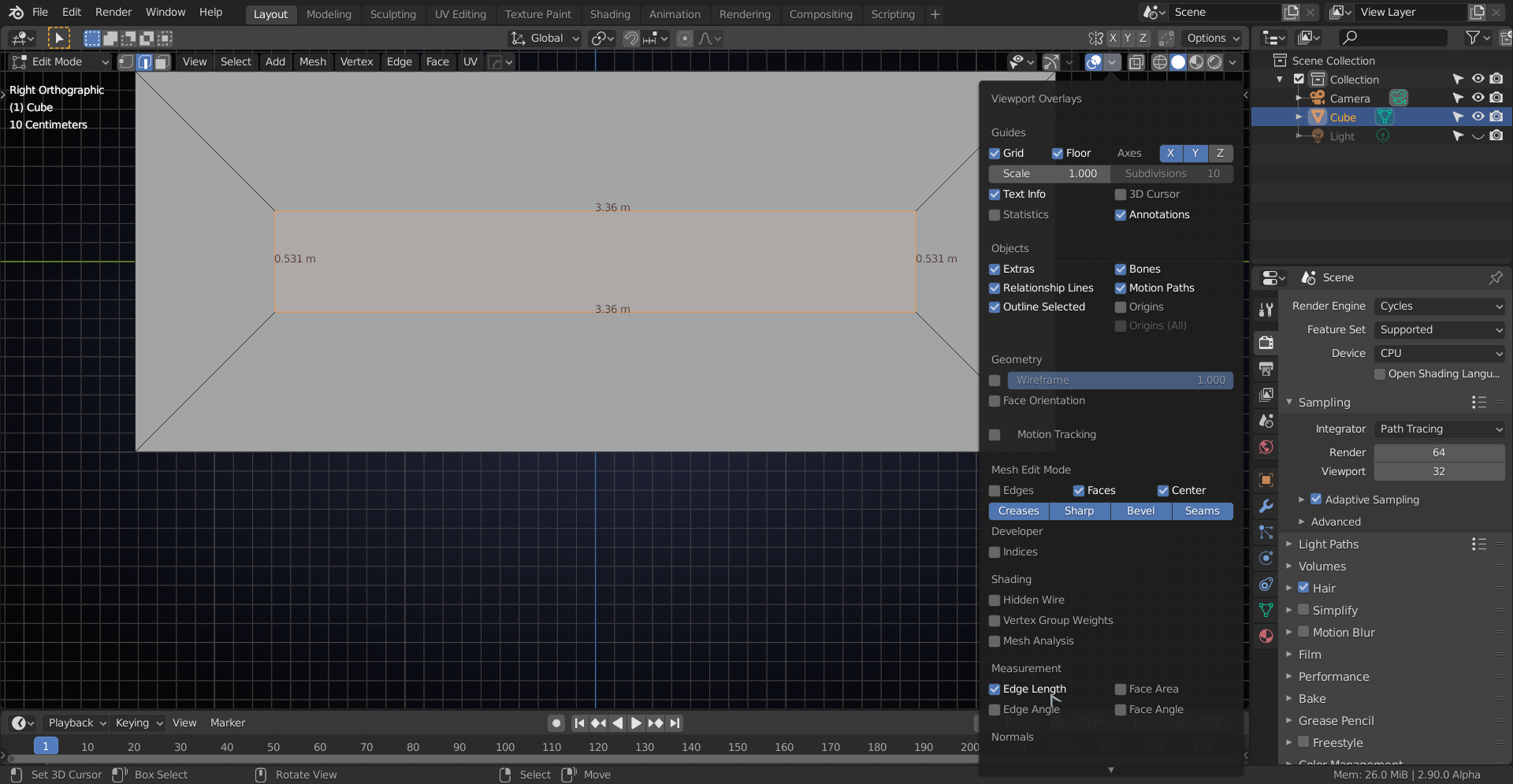This screenshot has width=1513, height=784.
Task: Open the Render Properties tab
Action: [1266, 343]
